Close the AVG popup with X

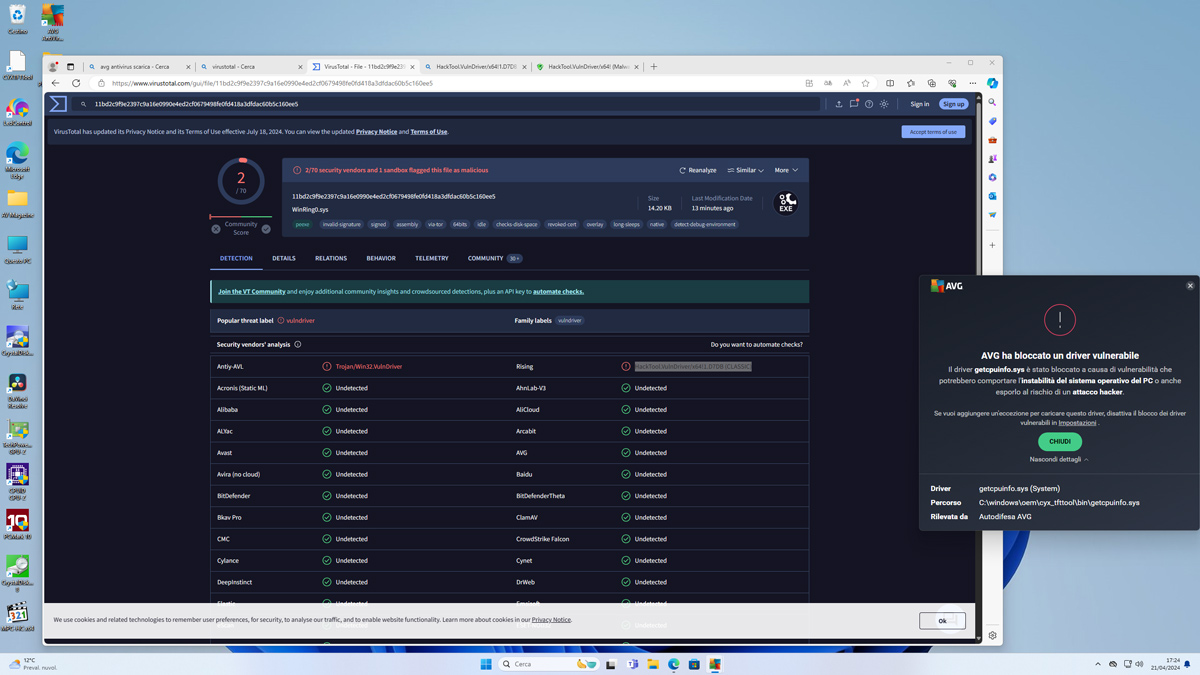point(1190,286)
